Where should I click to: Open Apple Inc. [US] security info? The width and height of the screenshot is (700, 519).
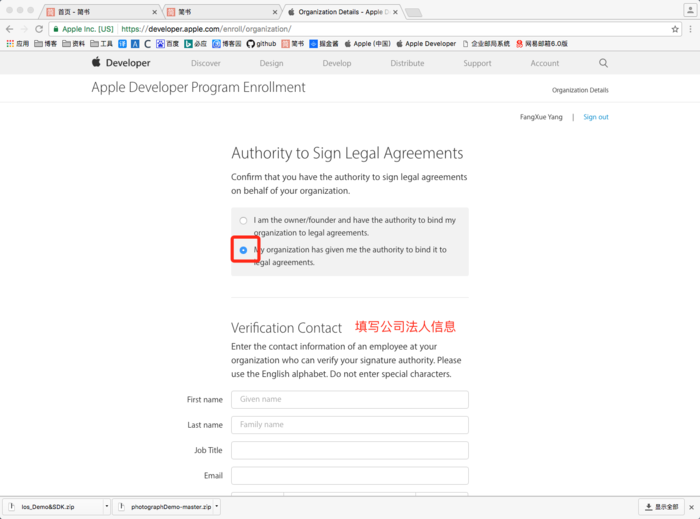click(83, 29)
